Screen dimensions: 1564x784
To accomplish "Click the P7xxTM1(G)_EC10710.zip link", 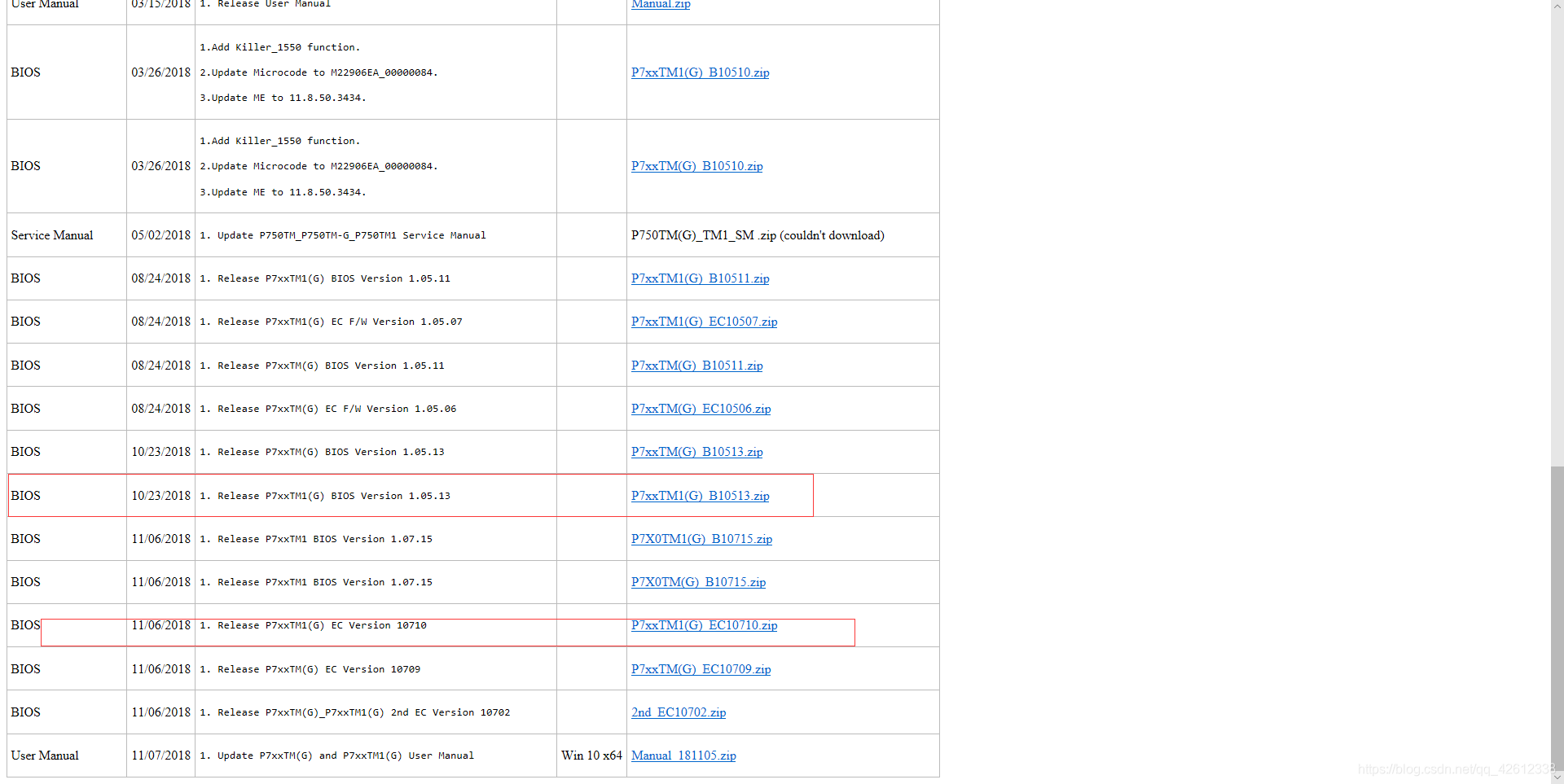I will pyautogui.click(x=704, y=625).
